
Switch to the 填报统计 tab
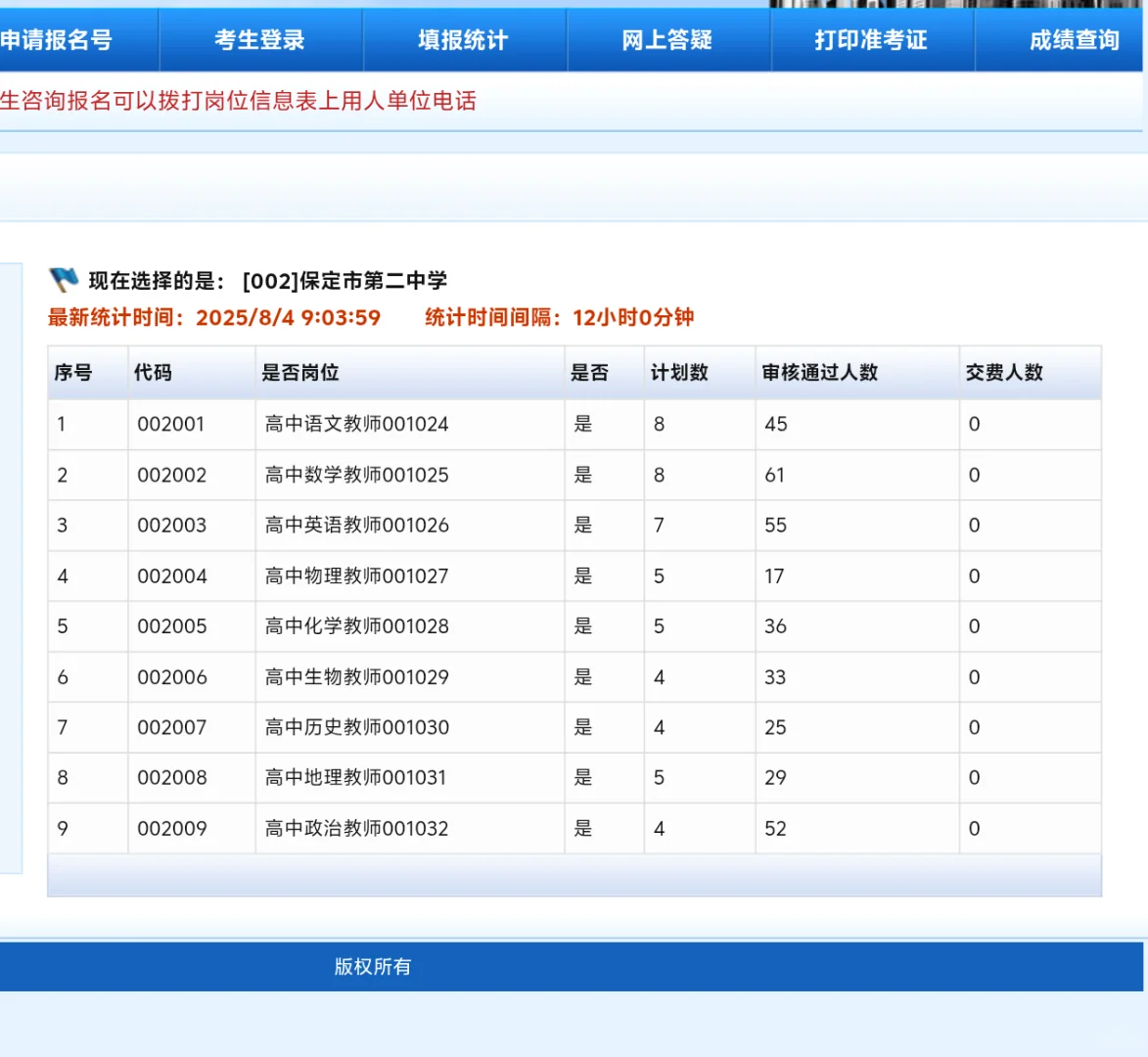coord(464,40)
